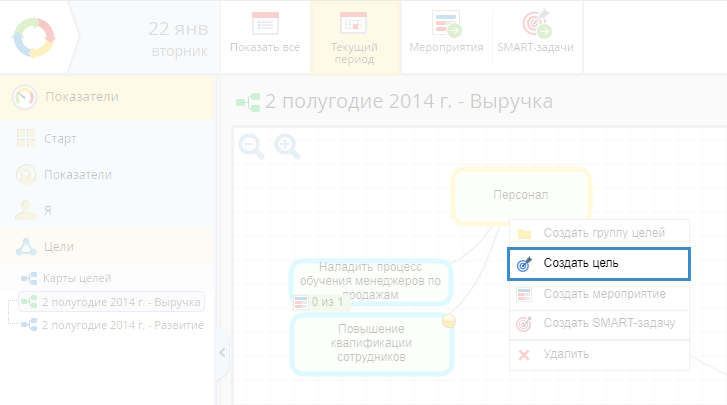Select the Показатели item below Старт
This screenshot has width=727, height=405.
pos(77,174)
